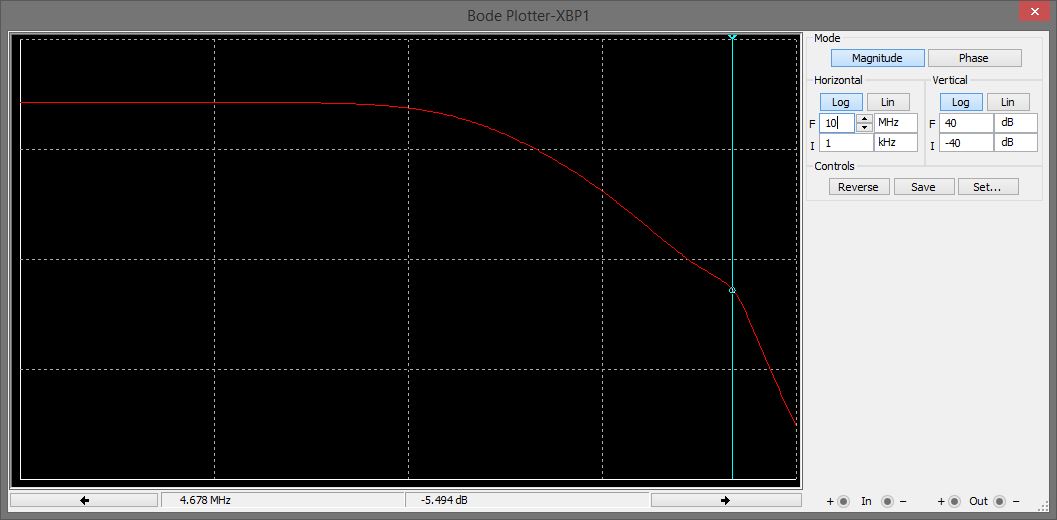Click the cursor marker on the red curve
The image size is (1057, 520).
tap(732, 290)
